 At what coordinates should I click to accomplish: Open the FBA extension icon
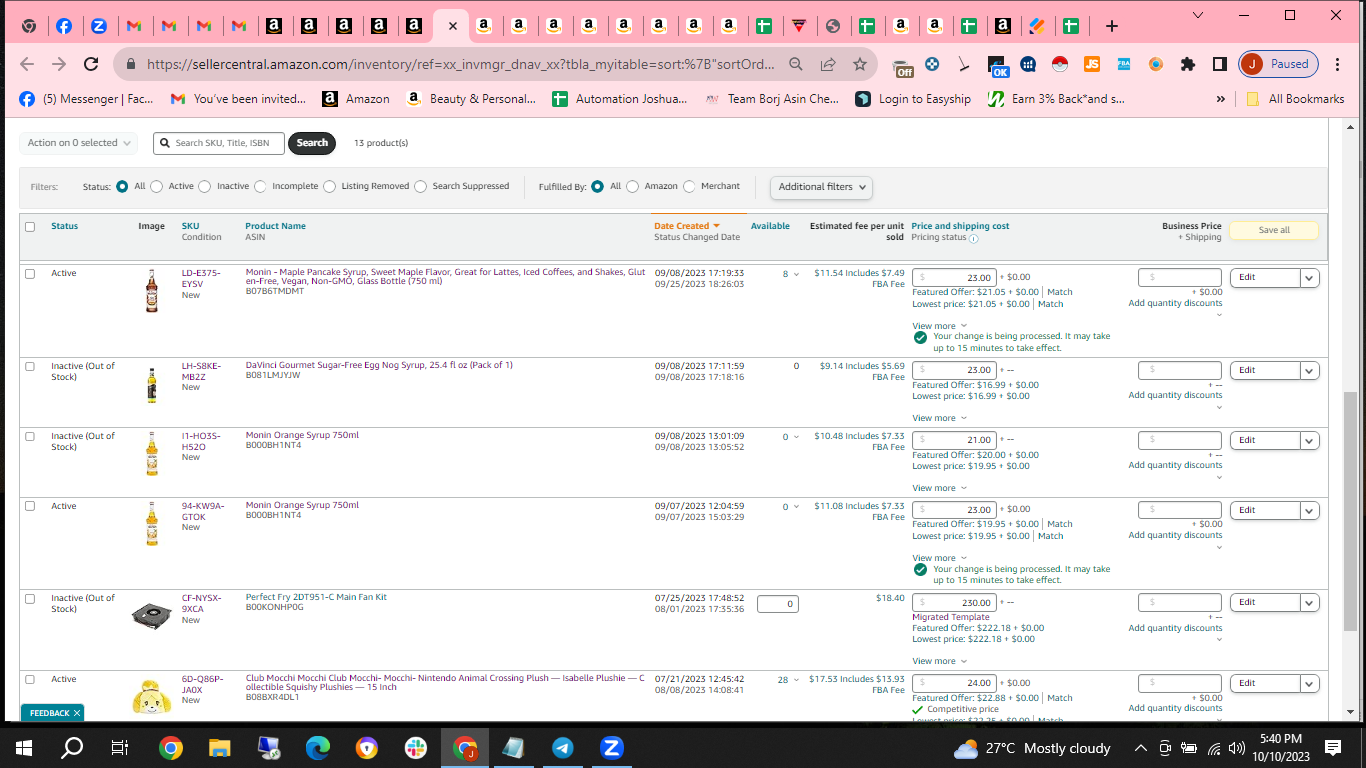[x=1124, y=64]
